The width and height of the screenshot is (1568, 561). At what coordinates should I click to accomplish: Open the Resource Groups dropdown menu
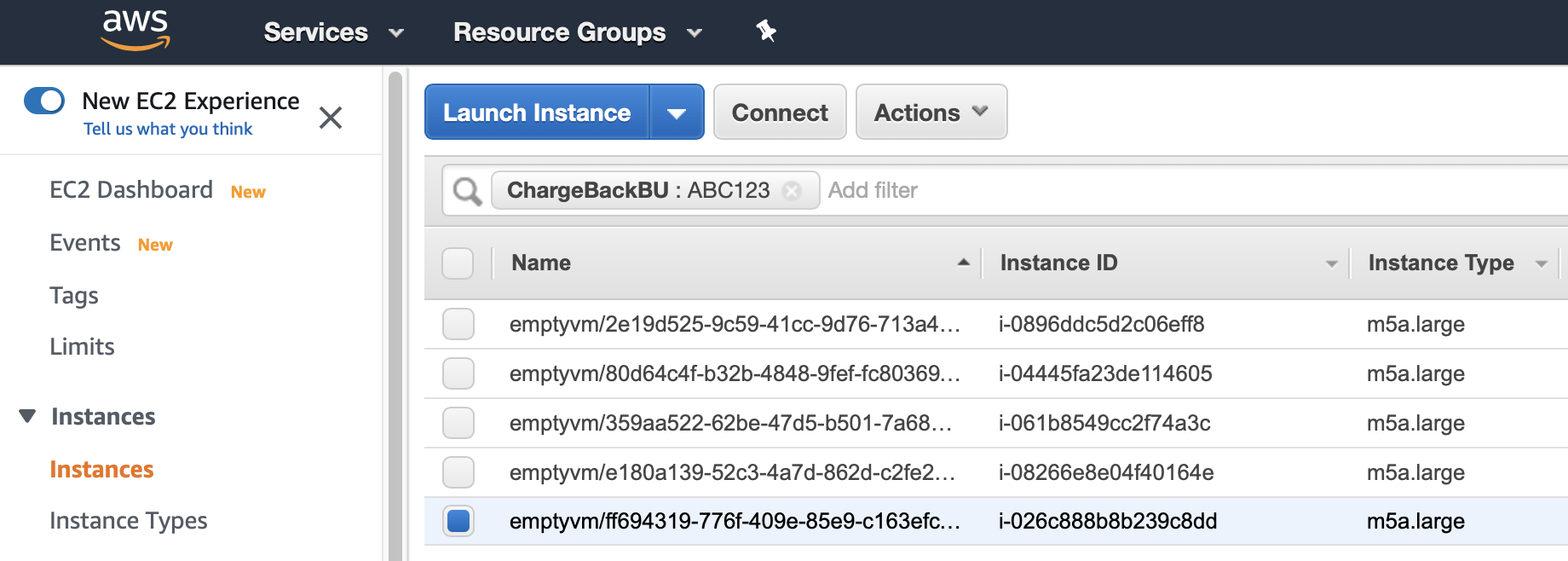coord(578,32)
